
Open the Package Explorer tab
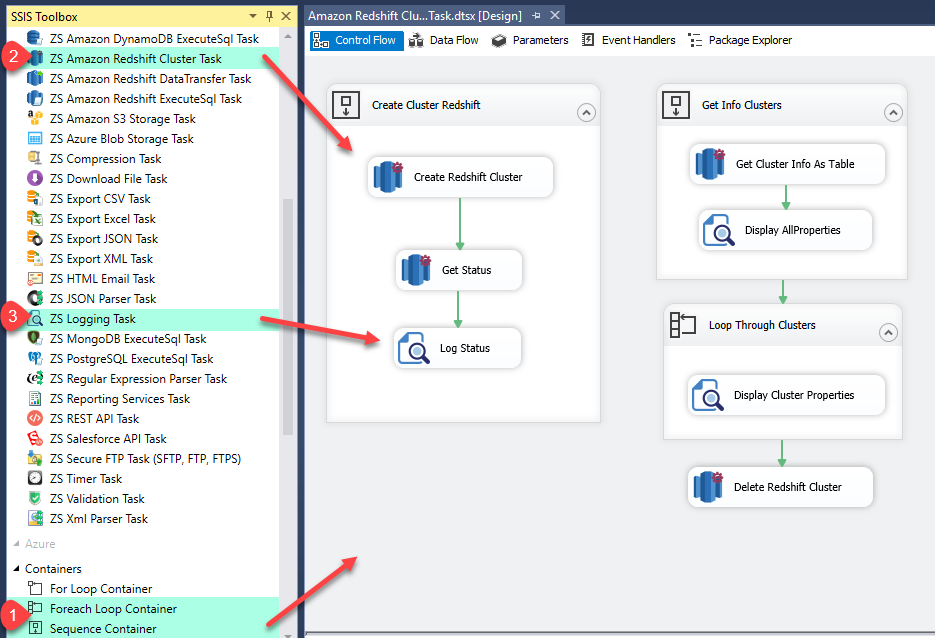pyautogui.click(x=740, y=41)
